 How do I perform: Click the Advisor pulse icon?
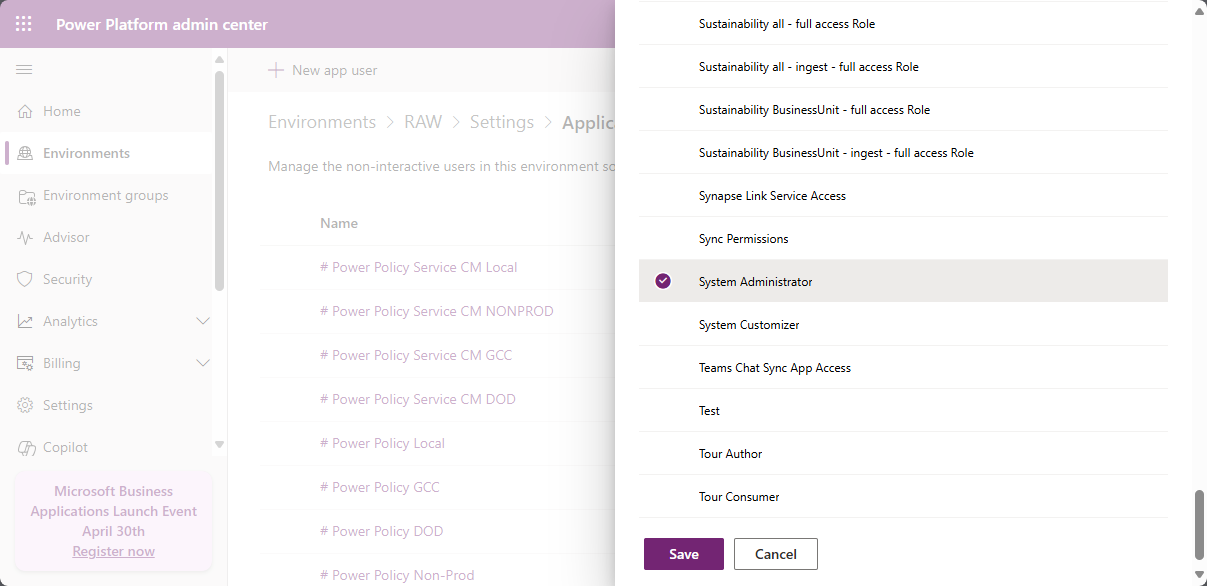pos(26,237)
